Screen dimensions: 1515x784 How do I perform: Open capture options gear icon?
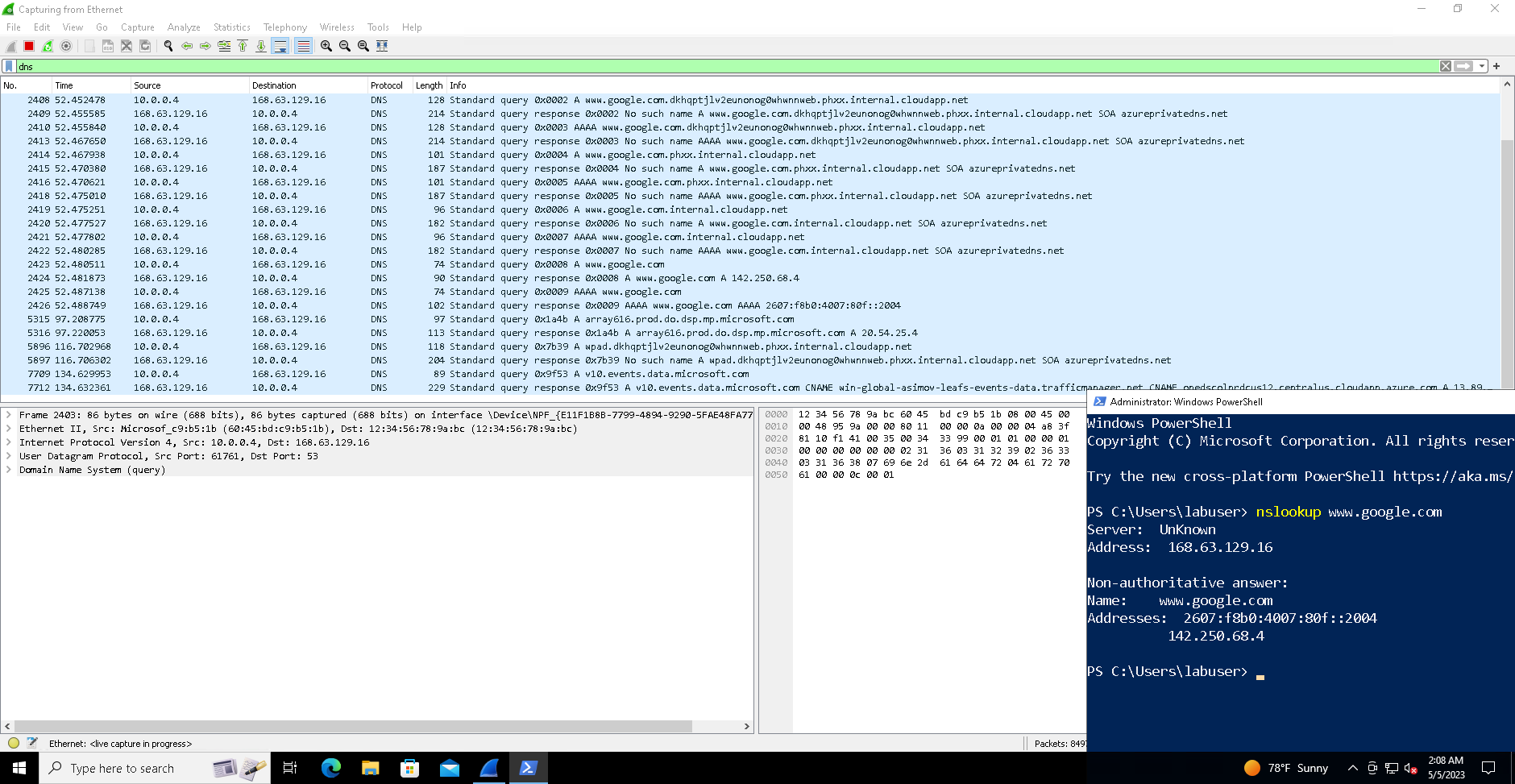(x=67, y=46)
